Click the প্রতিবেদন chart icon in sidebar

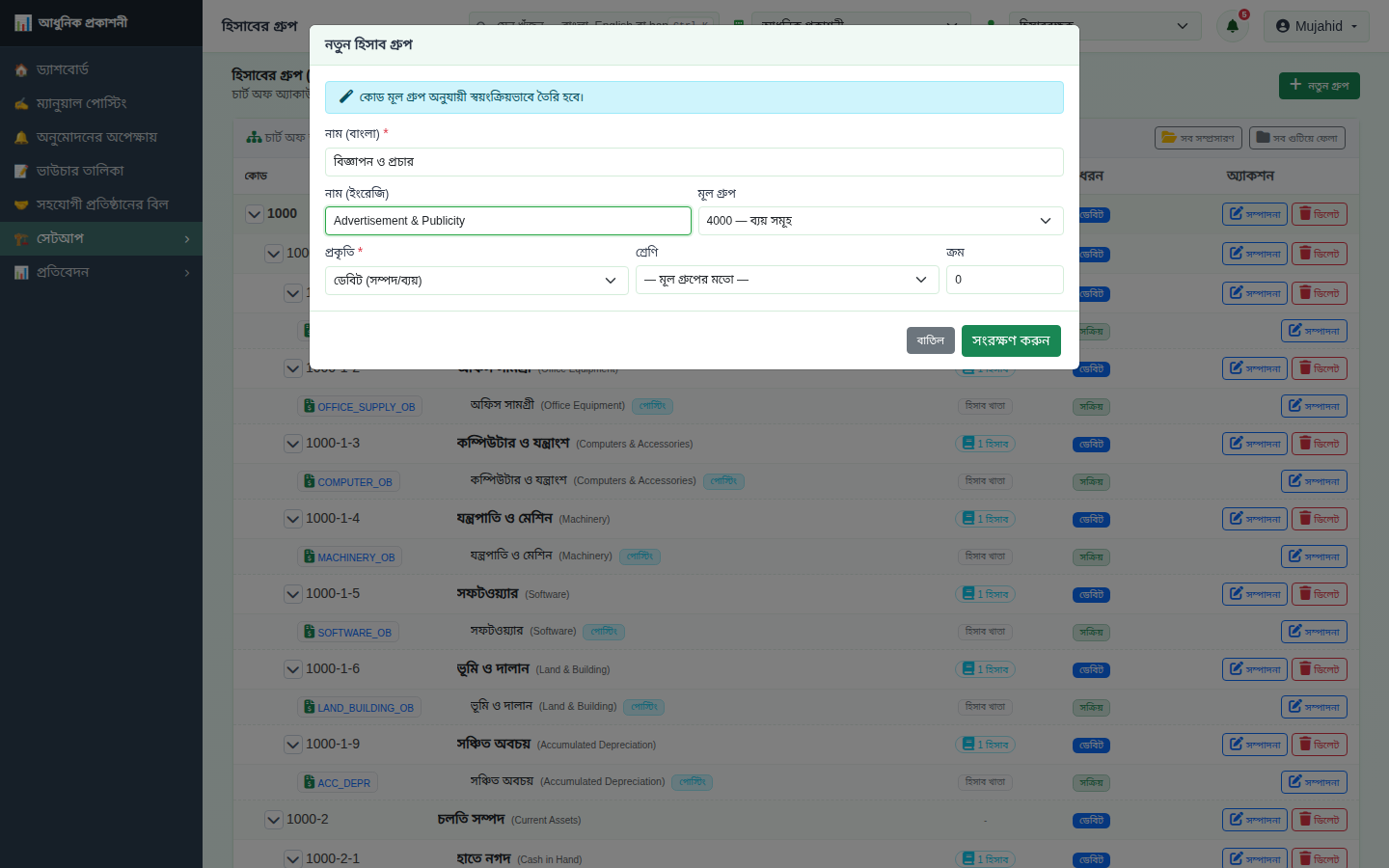click(x=21, y=273)
